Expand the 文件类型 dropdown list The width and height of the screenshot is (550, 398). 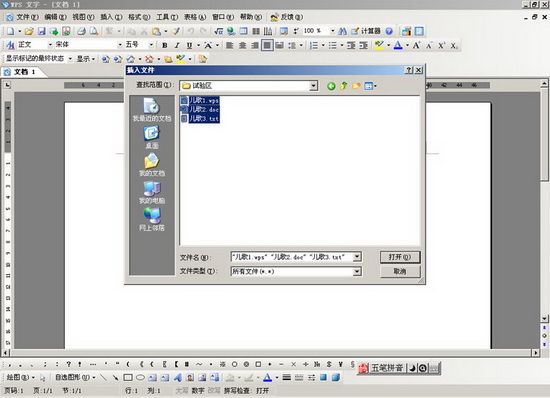[x=357, y=271]
